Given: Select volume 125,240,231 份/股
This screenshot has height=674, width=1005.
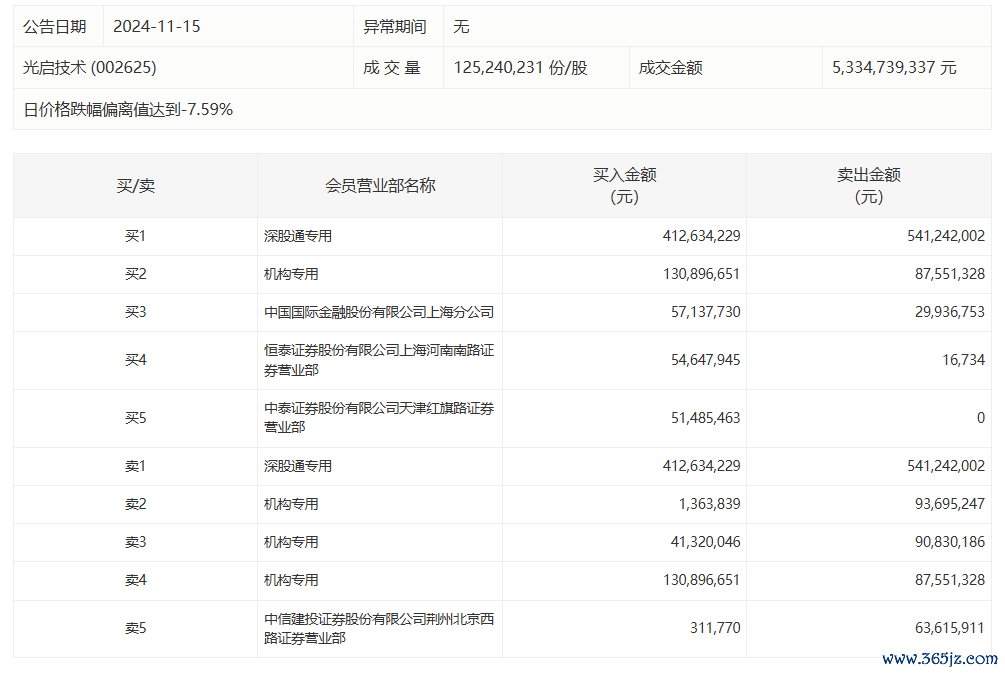Looking at the screenshot, I should [x=520, y=68].
